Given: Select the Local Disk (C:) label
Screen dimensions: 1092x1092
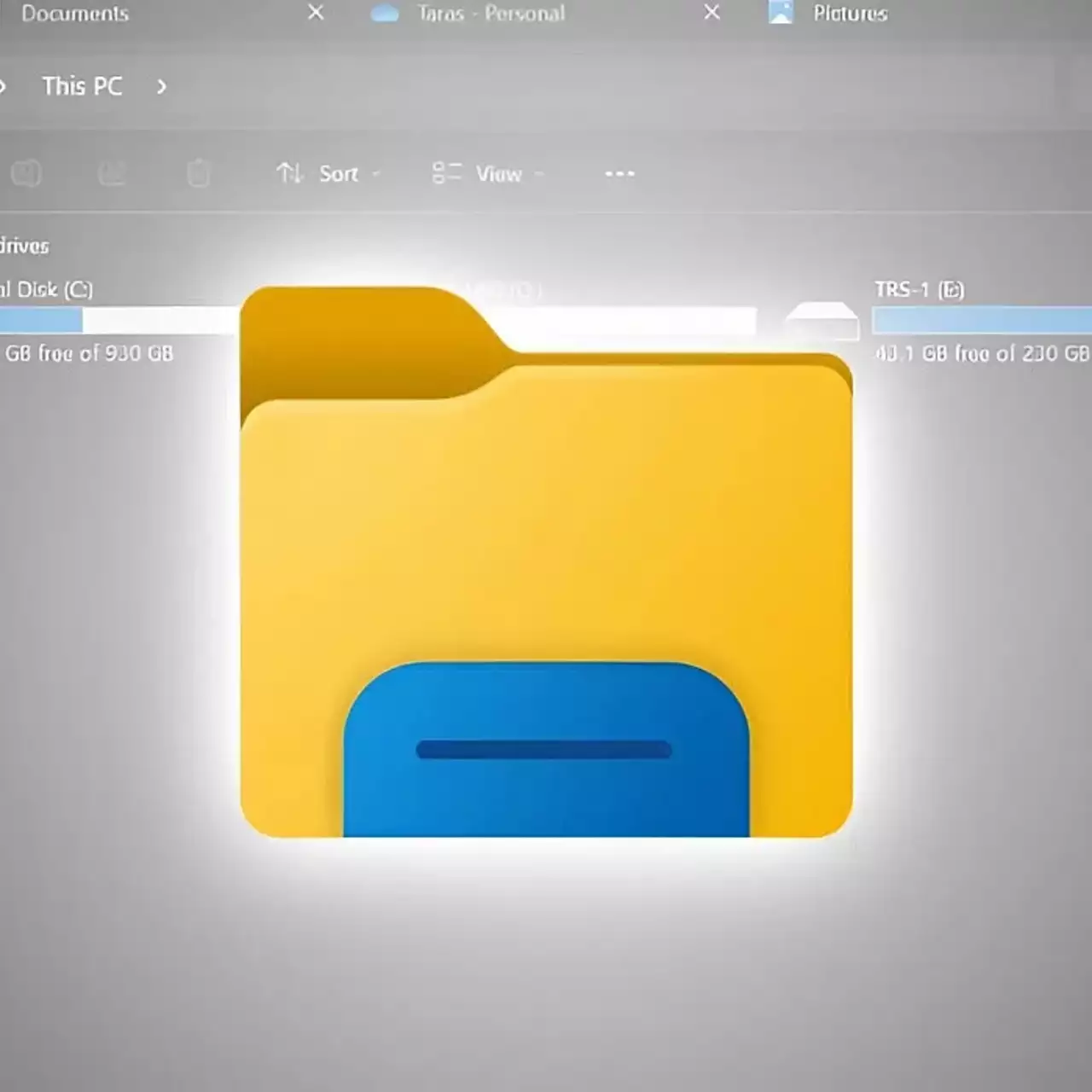Looking at the screenshot, I should pyautogui.click(x=46, y=289).
